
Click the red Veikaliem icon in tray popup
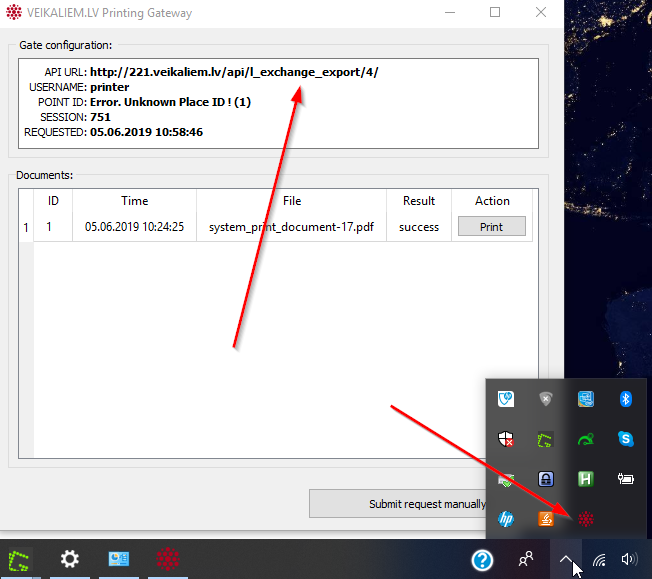[x=586, y=519]
